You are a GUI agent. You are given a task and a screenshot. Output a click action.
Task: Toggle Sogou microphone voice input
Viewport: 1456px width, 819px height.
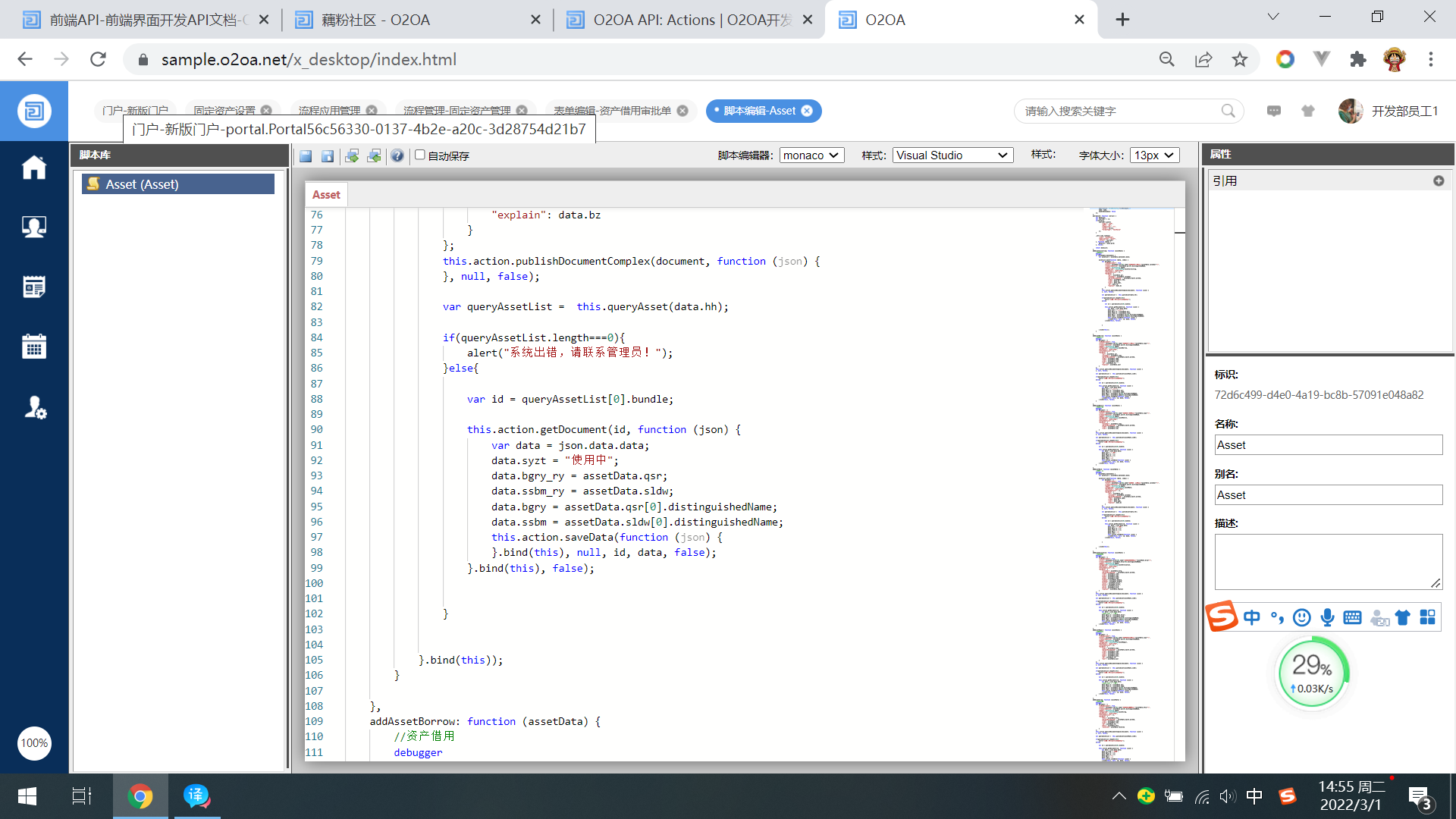pos(1327,617)
